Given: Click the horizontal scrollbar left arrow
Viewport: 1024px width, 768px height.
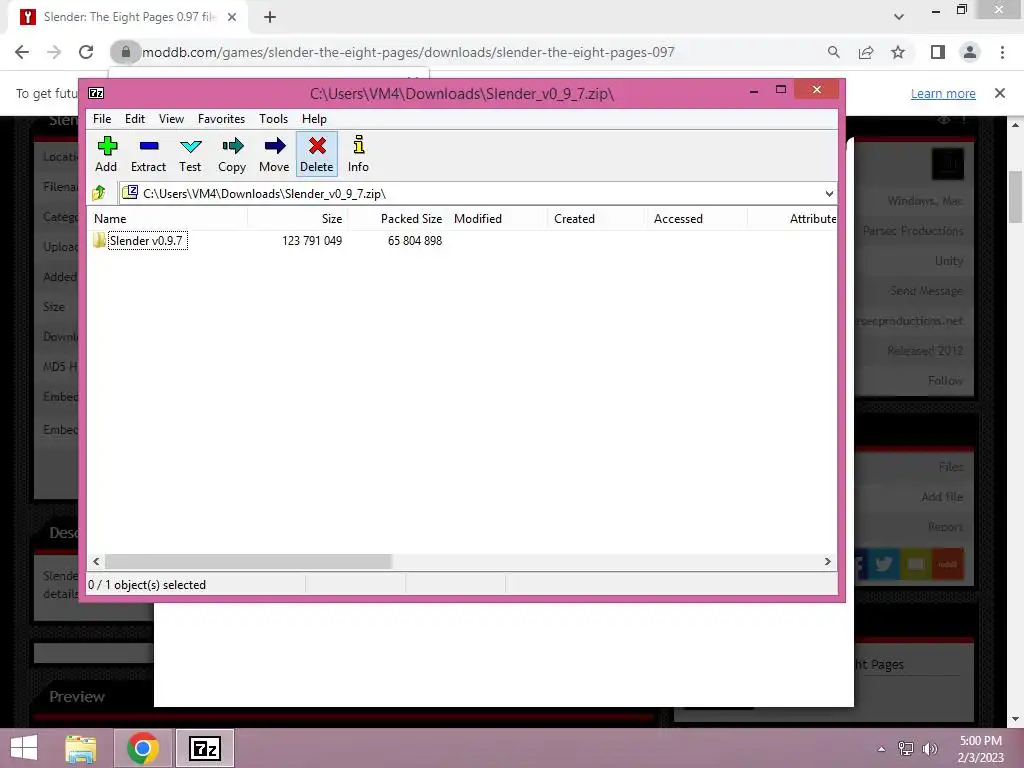Looking at the screenshot, I should [x=96, y=561].
